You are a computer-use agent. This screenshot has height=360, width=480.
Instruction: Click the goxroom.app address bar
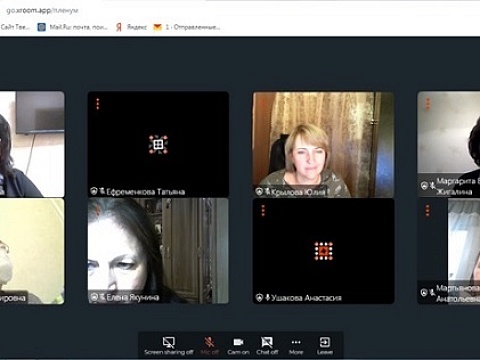pos(42,10)
